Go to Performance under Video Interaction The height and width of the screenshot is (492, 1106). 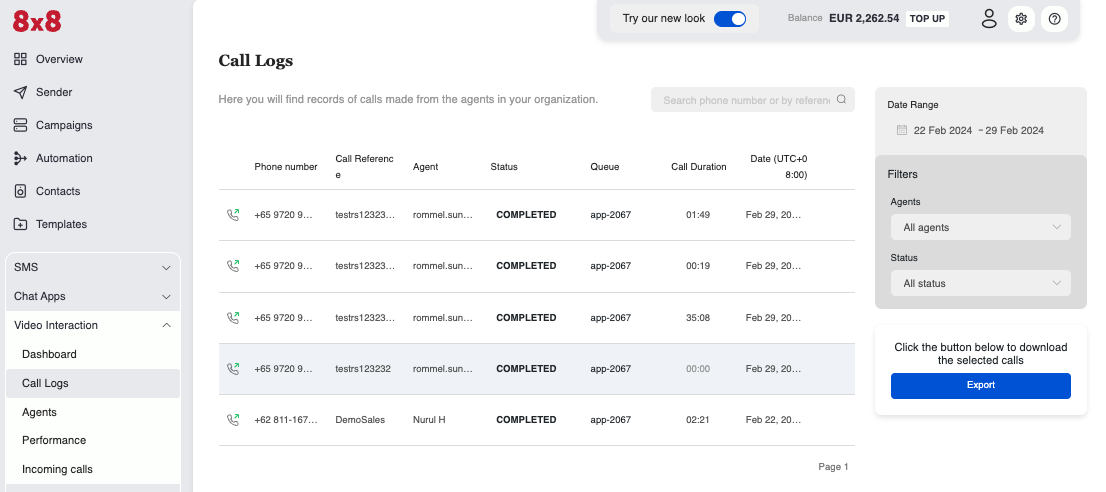54,440
